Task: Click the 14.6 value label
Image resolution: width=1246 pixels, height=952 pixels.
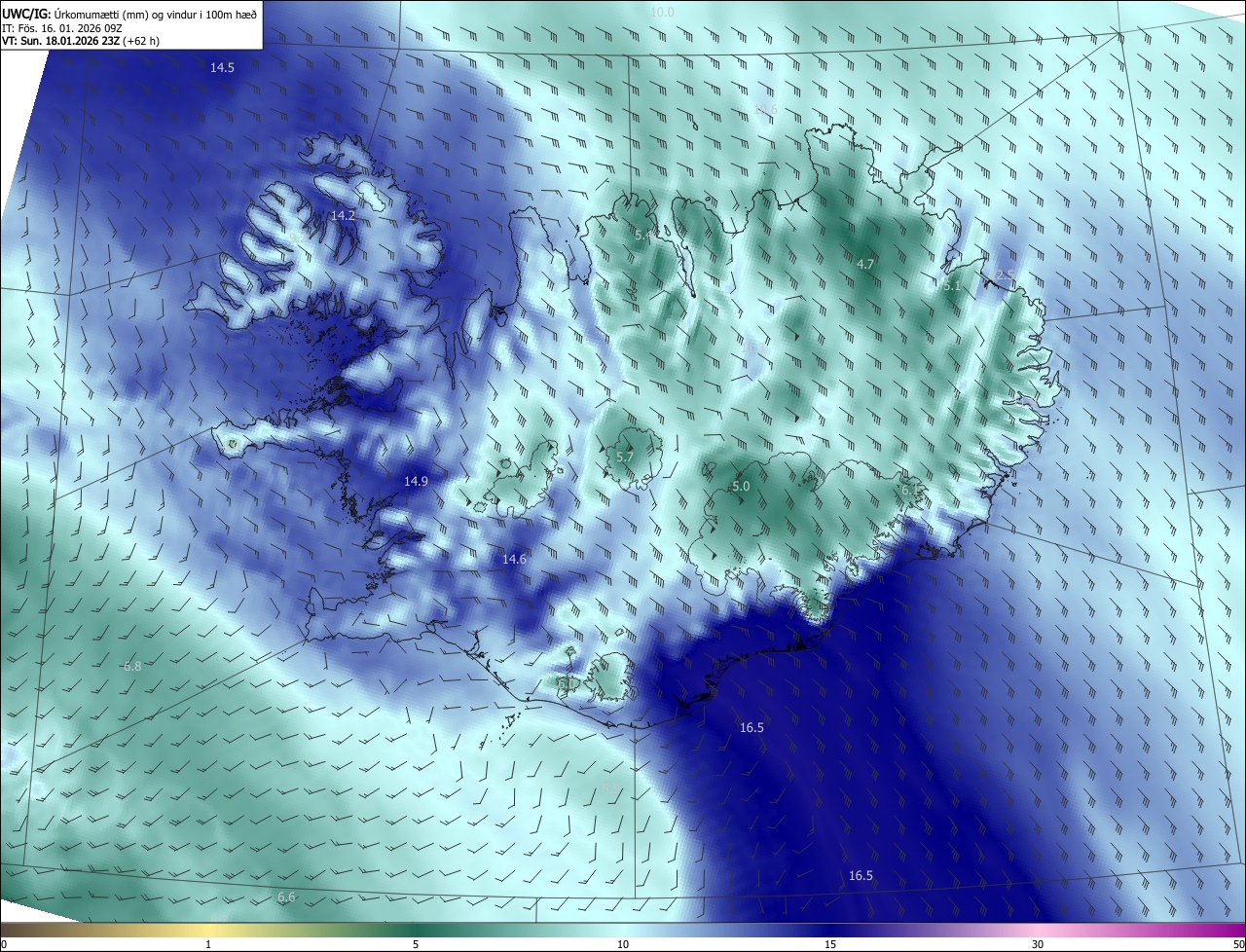Action: pyautogui.click(x=514, y=559)
